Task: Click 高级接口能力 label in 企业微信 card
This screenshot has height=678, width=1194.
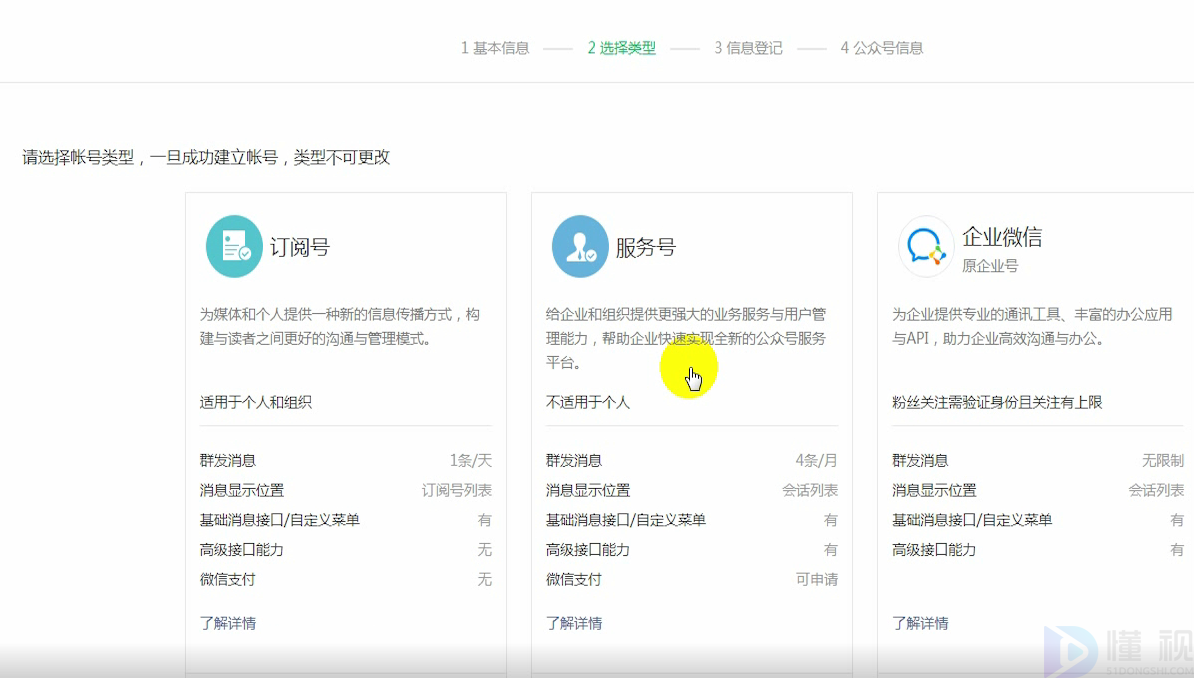Action: click(x=934, y=549)
